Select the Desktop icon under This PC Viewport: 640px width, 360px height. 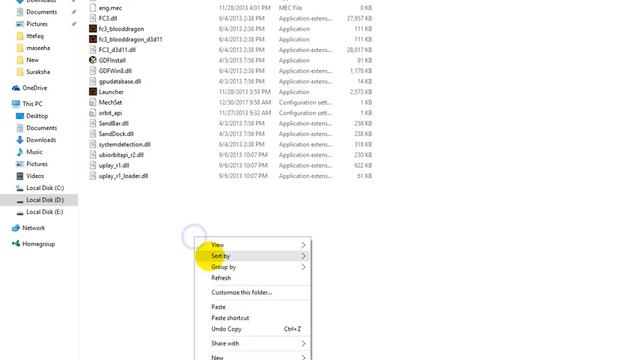click(x=20, y=116)
